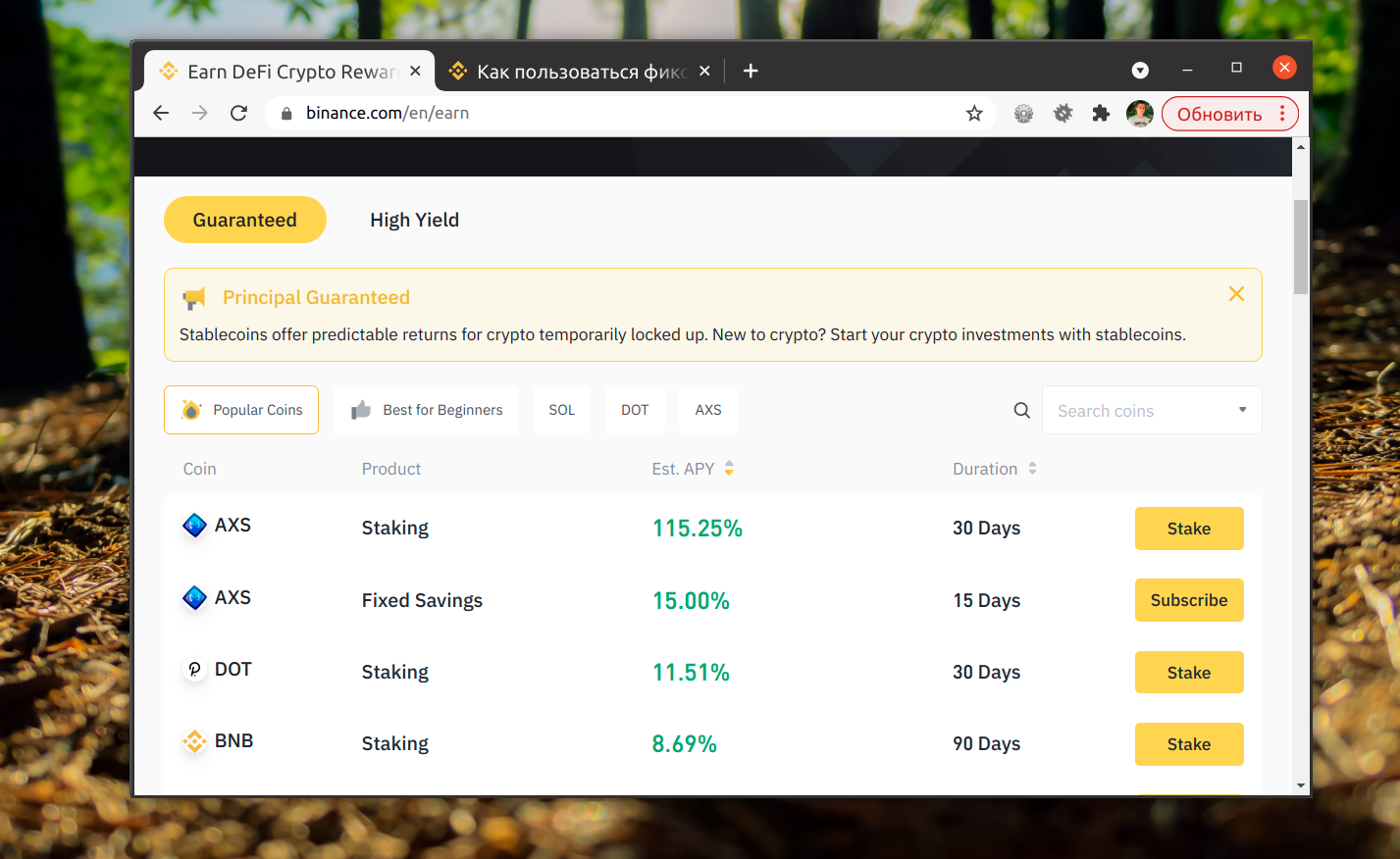Click the 15.00% APY value
This screenshot has width=1400, height=859.
pyautogui.click(x=692, y=600)
